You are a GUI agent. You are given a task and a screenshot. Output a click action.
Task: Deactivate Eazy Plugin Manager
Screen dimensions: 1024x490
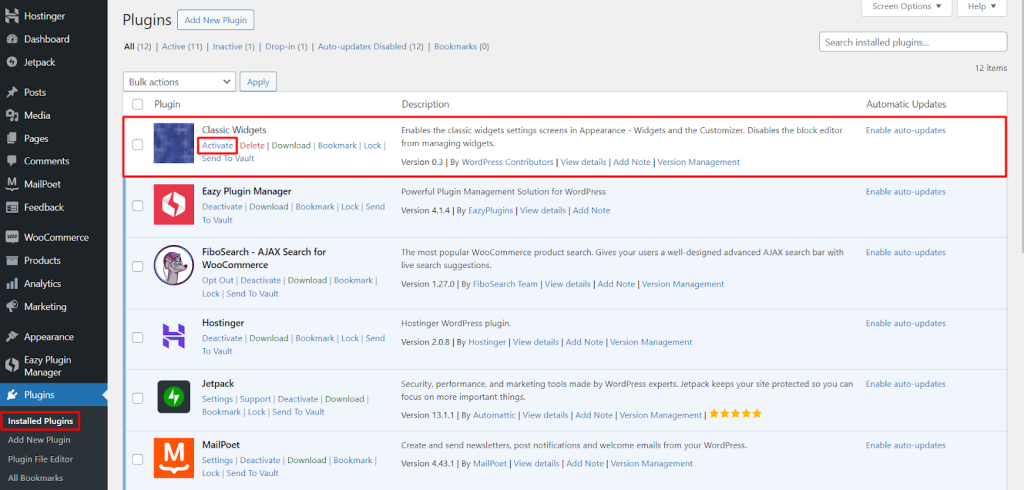[x=222, y=206]
